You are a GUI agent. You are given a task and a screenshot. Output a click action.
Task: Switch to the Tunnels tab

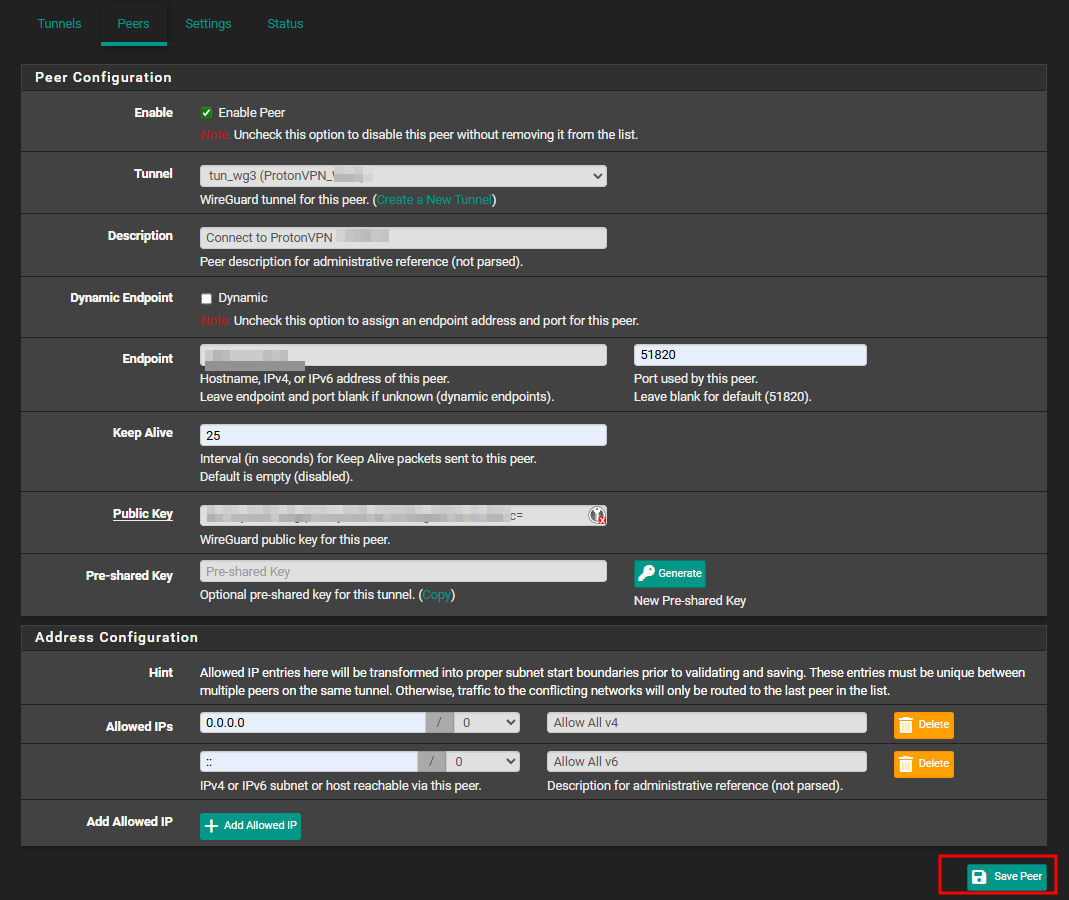[x=59, y=24]
